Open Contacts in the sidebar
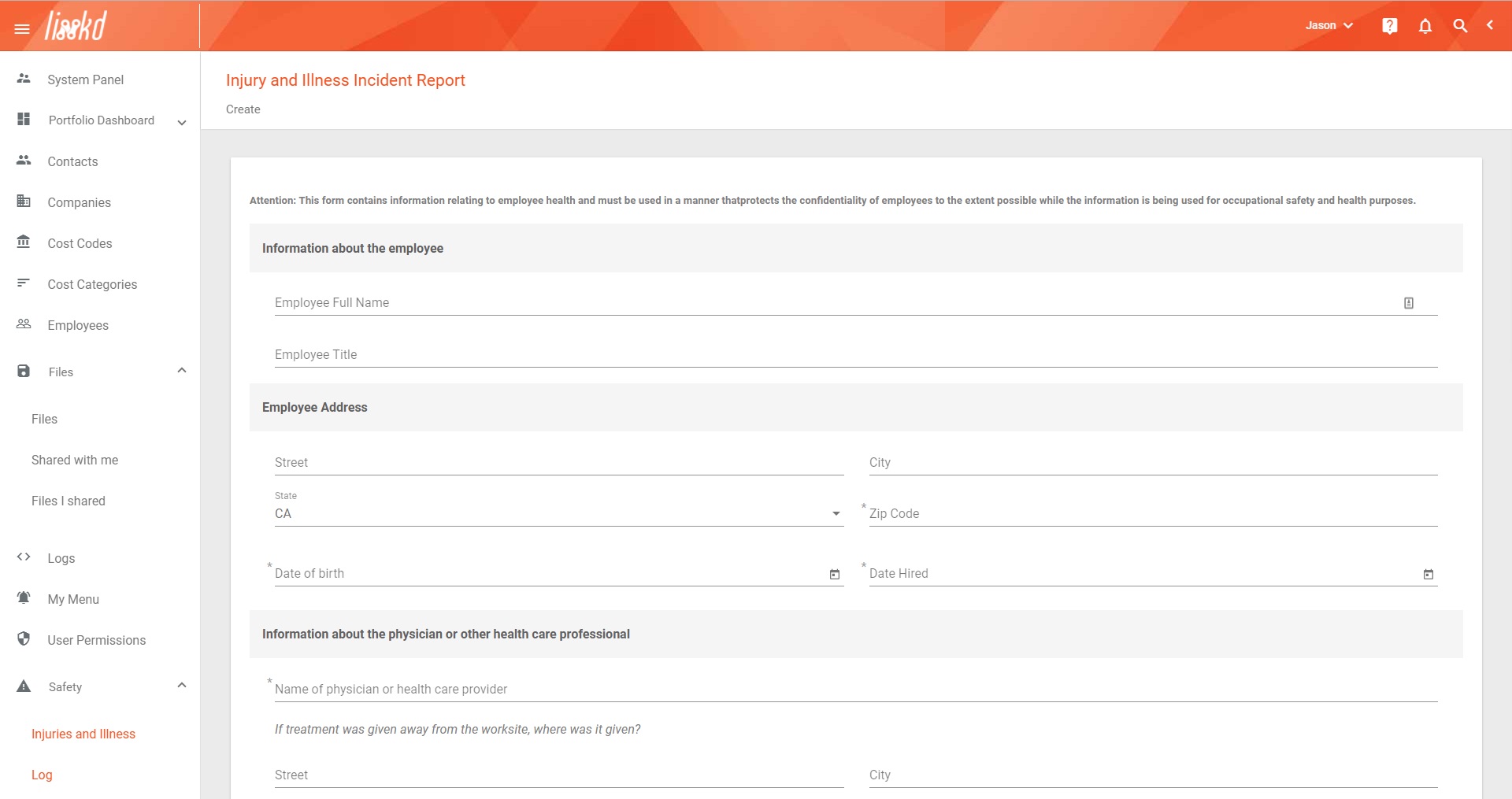Screen dimensions: 1512x799 click(x=72, y=161)
